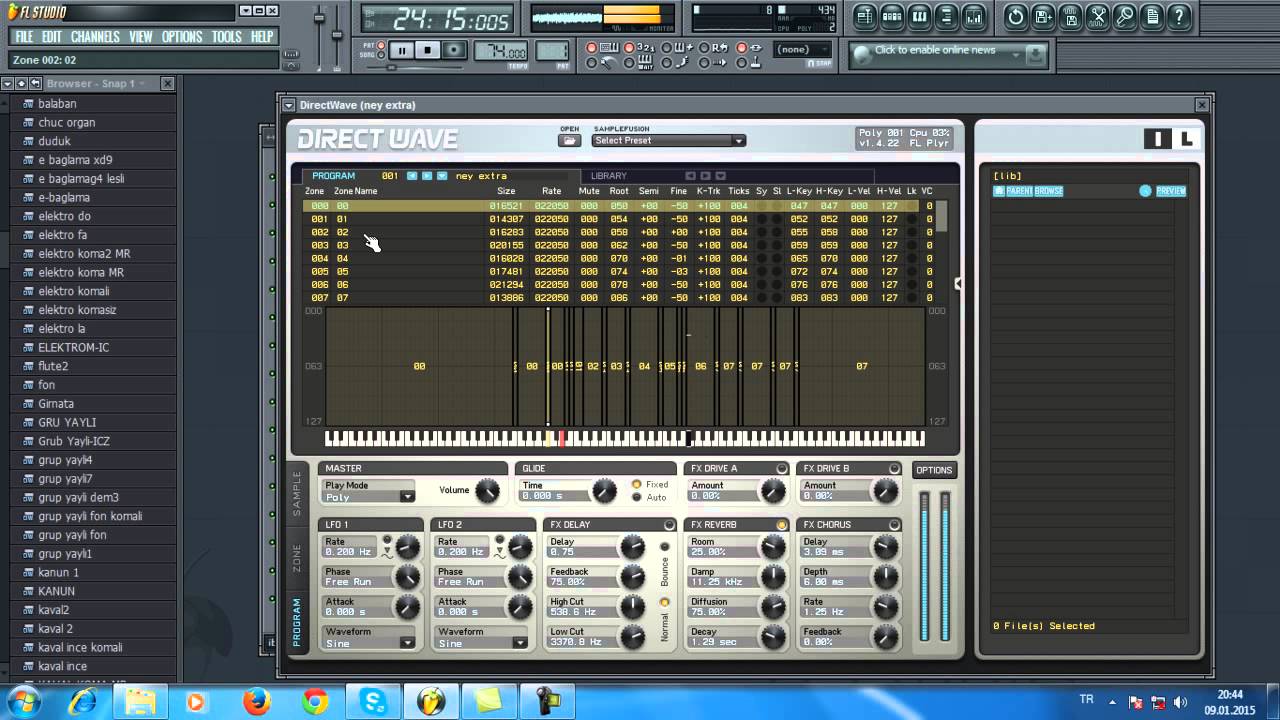Open Chrome from the taskbar

coord(315,702)
